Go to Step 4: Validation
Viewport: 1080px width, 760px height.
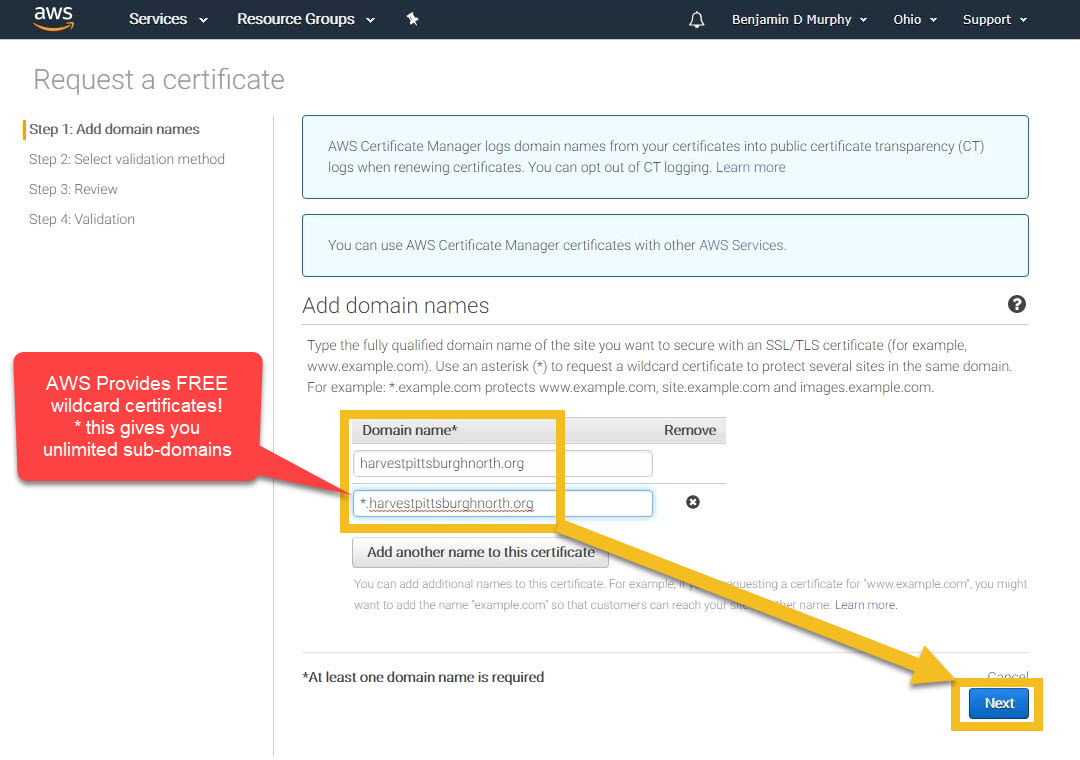pos(81,219)
